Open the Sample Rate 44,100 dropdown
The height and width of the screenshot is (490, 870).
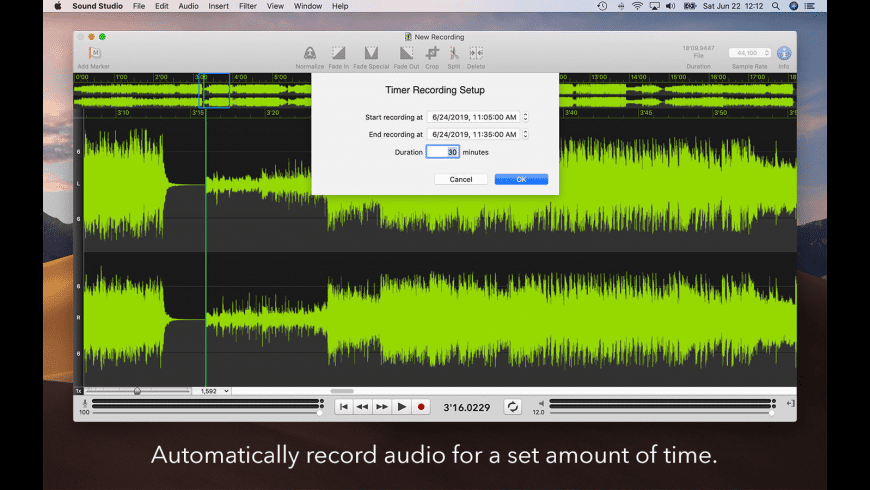[750, 53]
